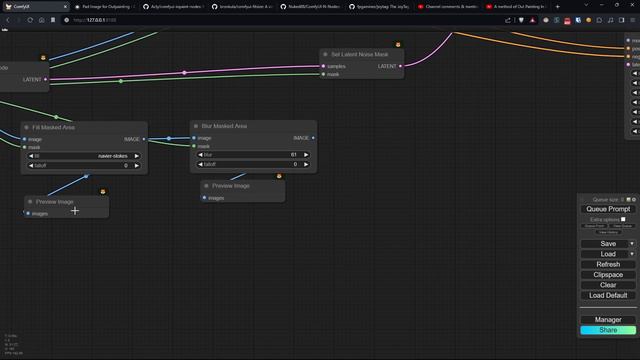Click the fox badge on the left Preview Image node
640x360 pixels.
point(103,191)
